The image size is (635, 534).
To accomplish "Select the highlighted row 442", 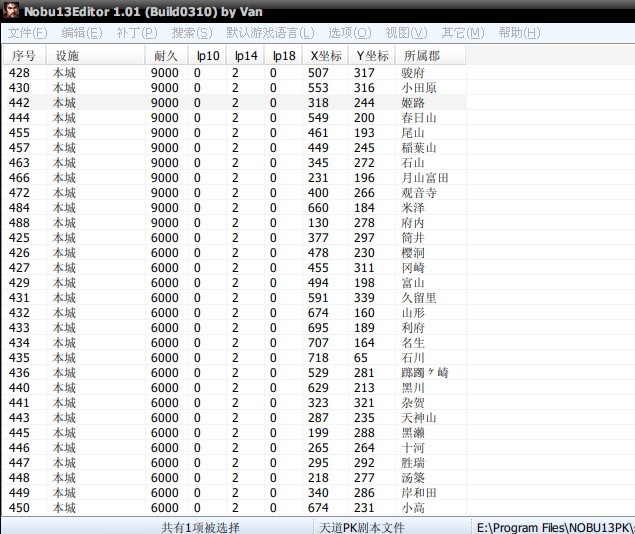I will click(x=234, y=103).
